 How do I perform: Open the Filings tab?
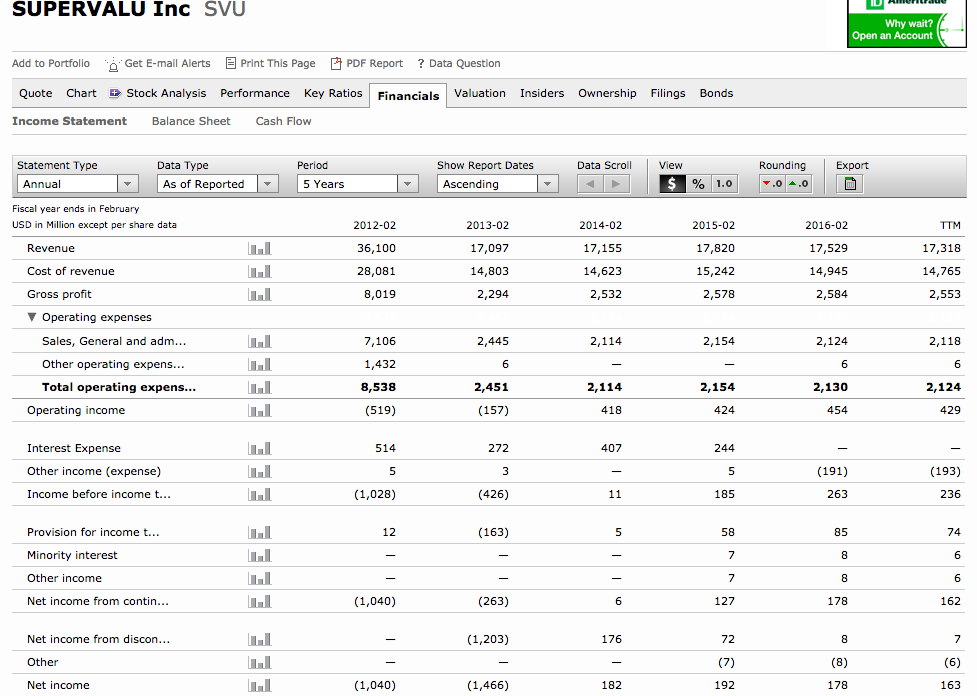tap(668, 93)
